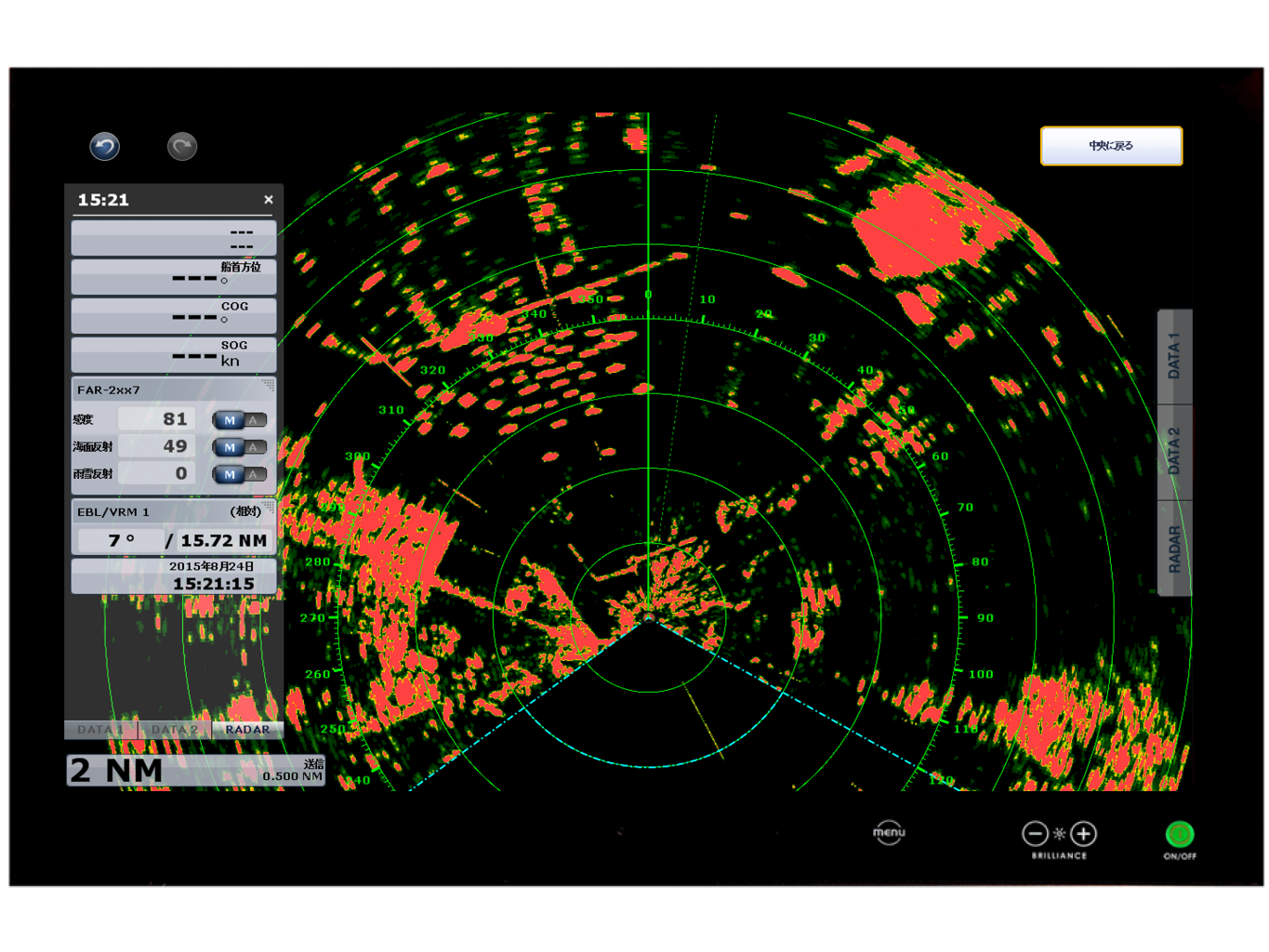Switch to DATA 1 tab in panel
This screenshot has height=952, width=1269.
click(x=100, y=730)
